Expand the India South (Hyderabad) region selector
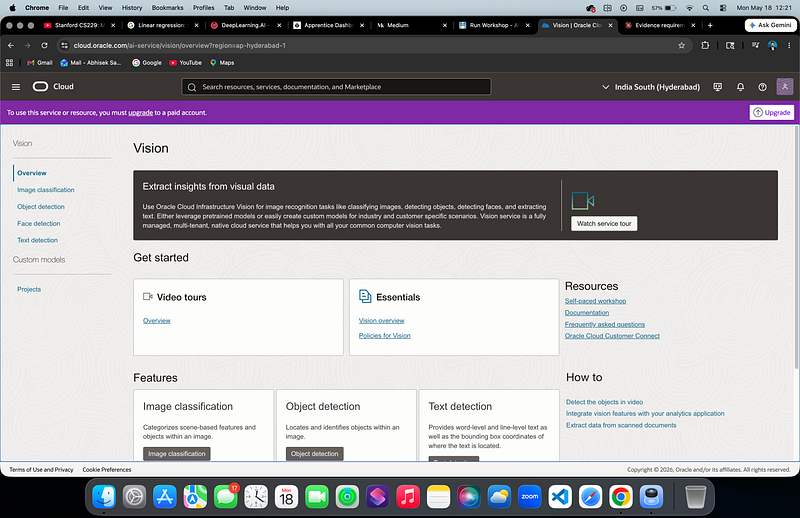Viewport: 800px width, 518px height. [x=651, y=87]
